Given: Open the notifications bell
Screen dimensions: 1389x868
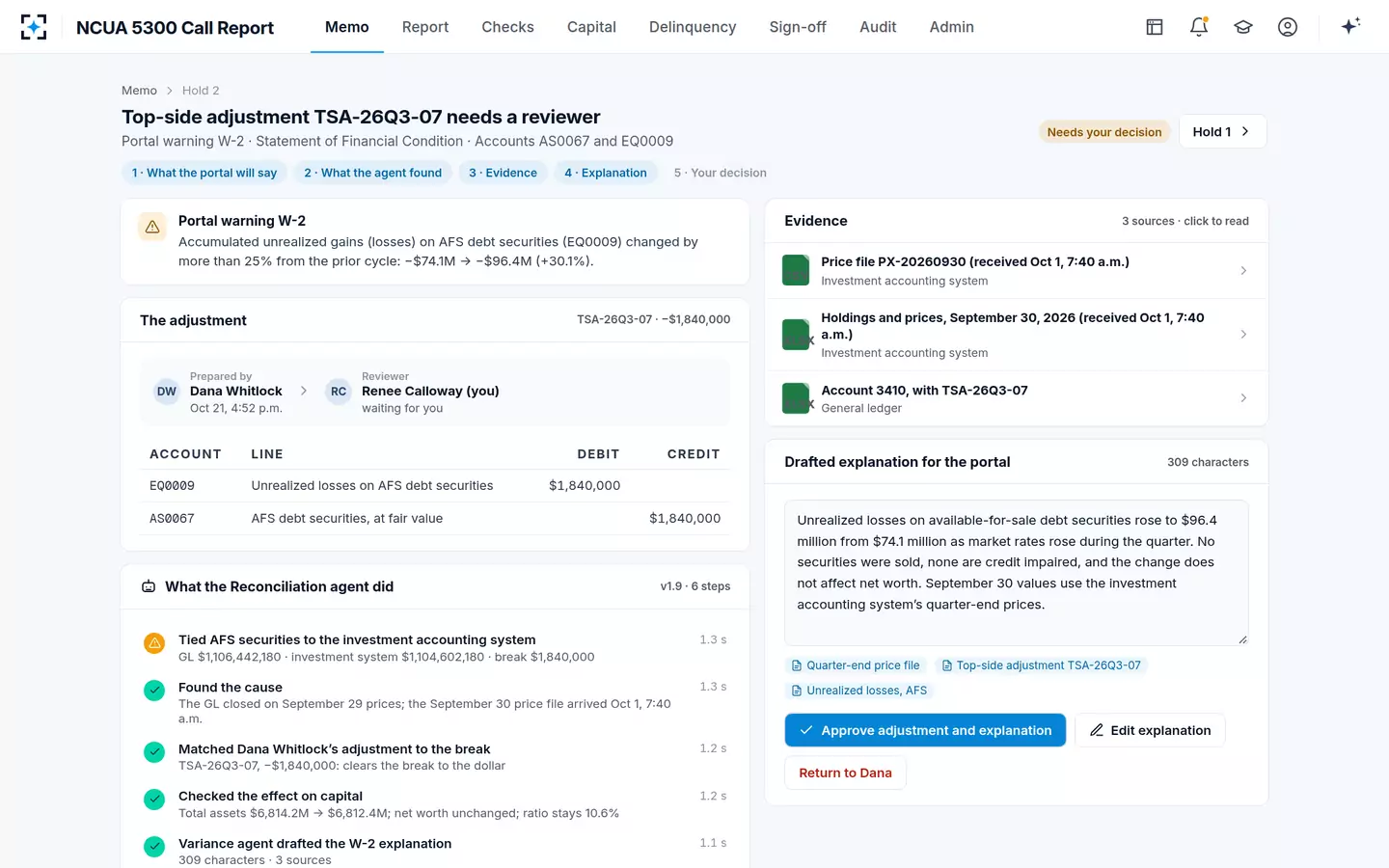Looking at the screenshot, I should pos(1199,27).
